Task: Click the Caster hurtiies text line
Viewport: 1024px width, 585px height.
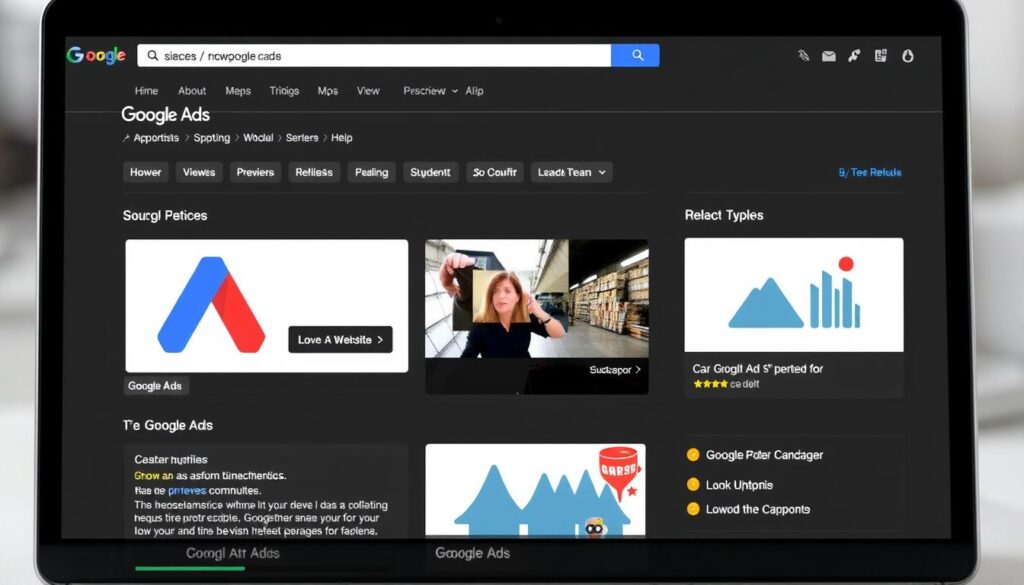Action: [x=171, y=460]
